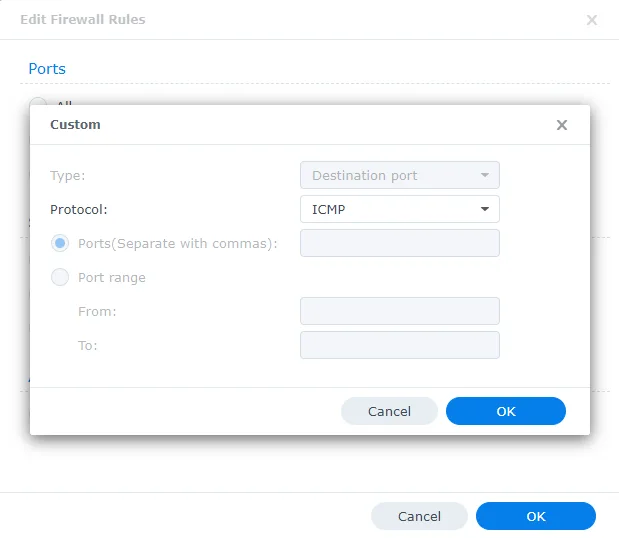Focus the Ports comma-separated input field
The image size is (619, 538).
(x=400, y=243)
